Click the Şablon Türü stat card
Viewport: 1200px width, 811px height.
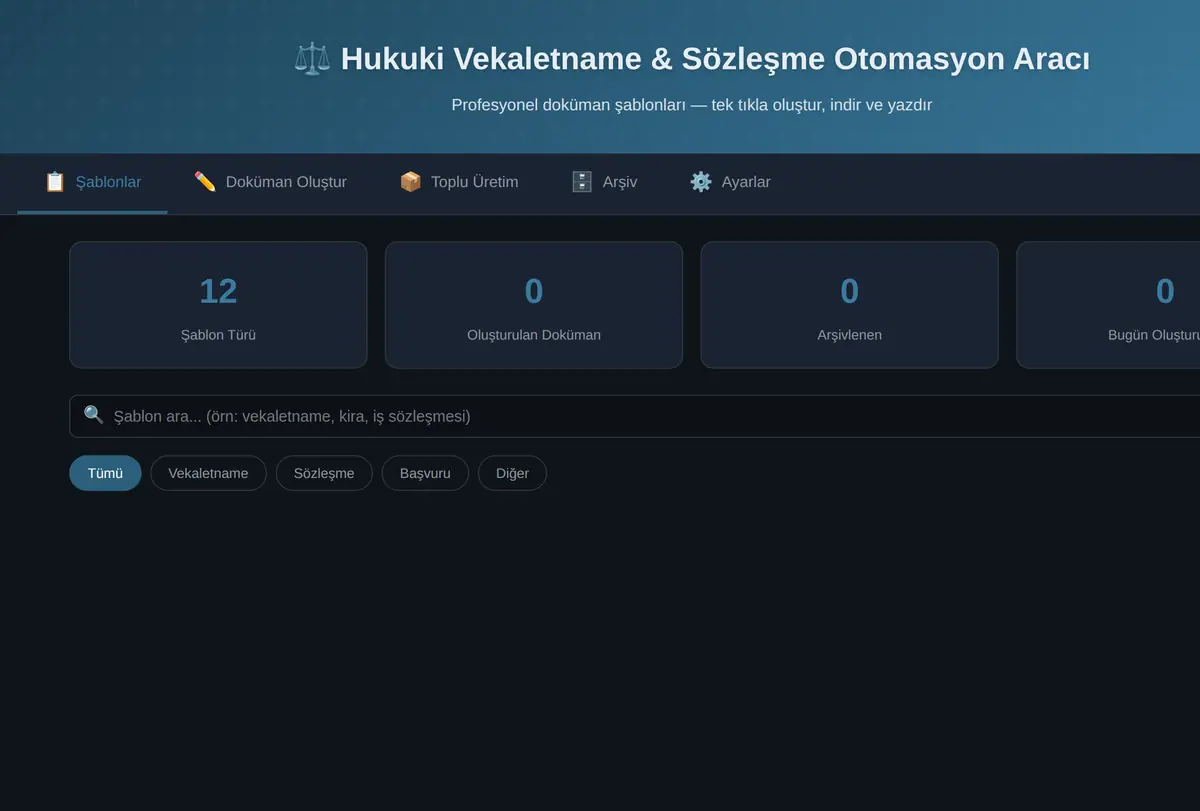coord(218,305)
